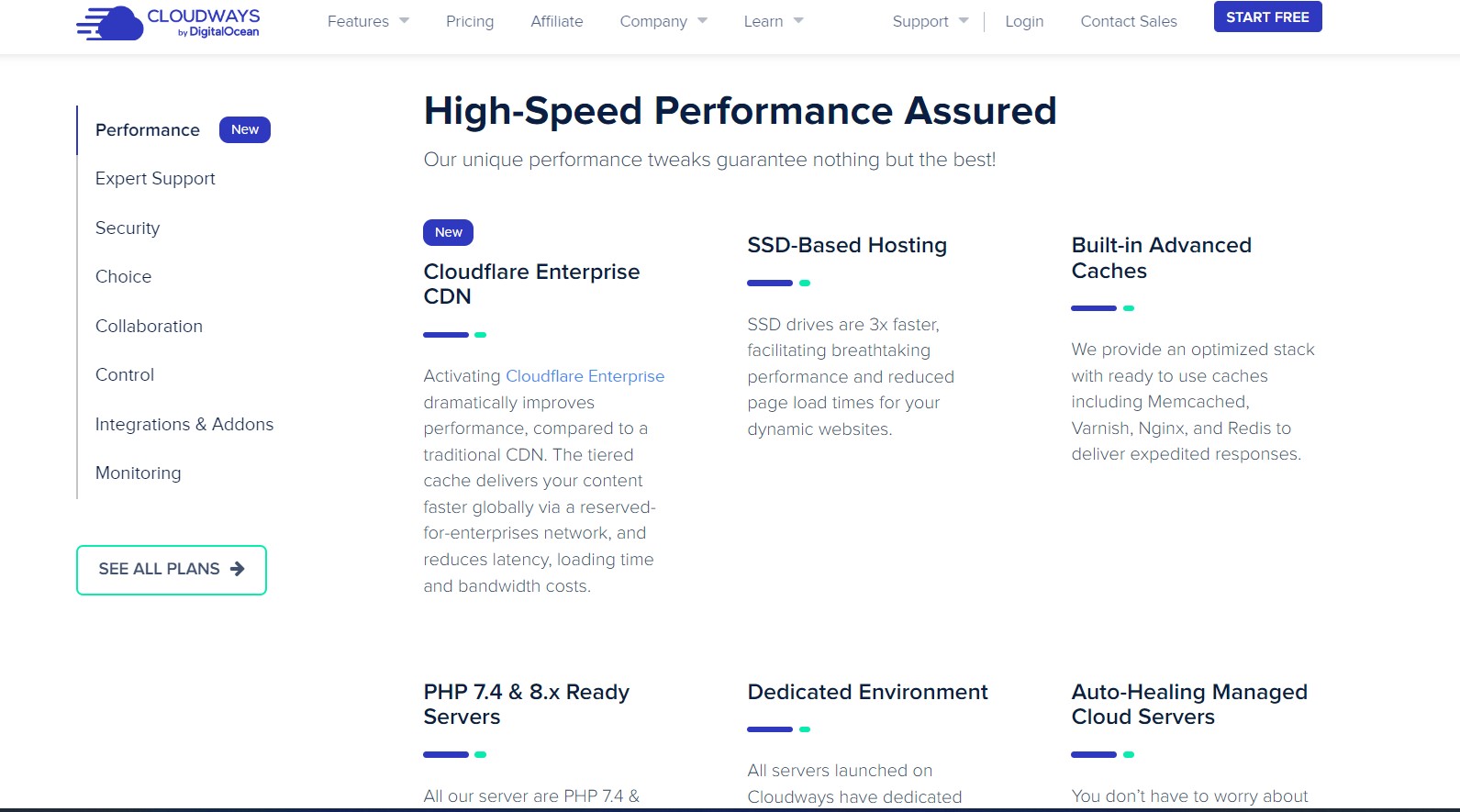Open the Company menu
The height and width of the screenshot is (812, 1460).
653,21
